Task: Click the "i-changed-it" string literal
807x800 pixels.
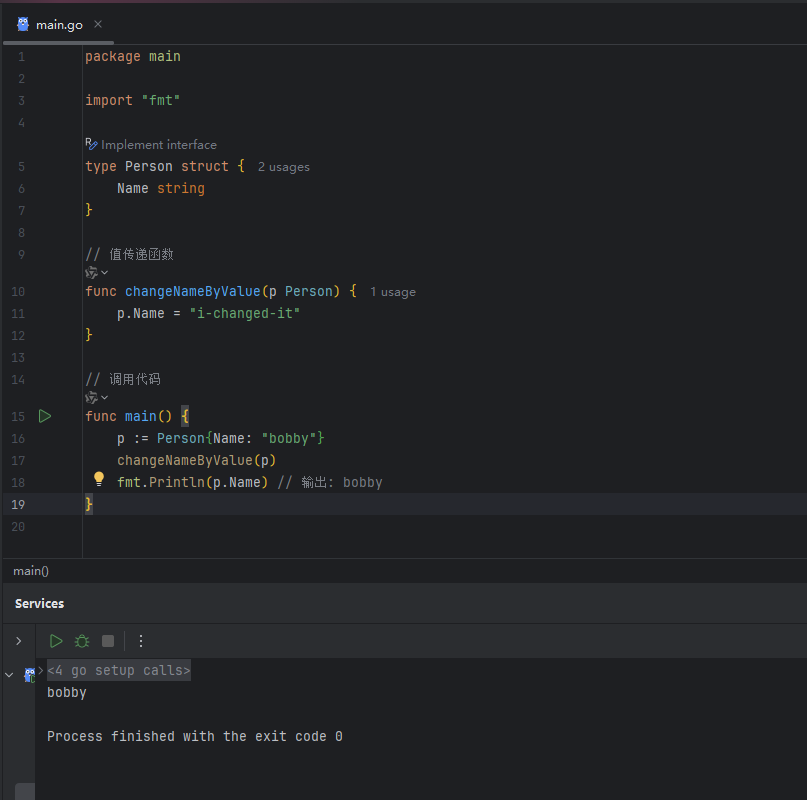Action: tap(244, 314)
